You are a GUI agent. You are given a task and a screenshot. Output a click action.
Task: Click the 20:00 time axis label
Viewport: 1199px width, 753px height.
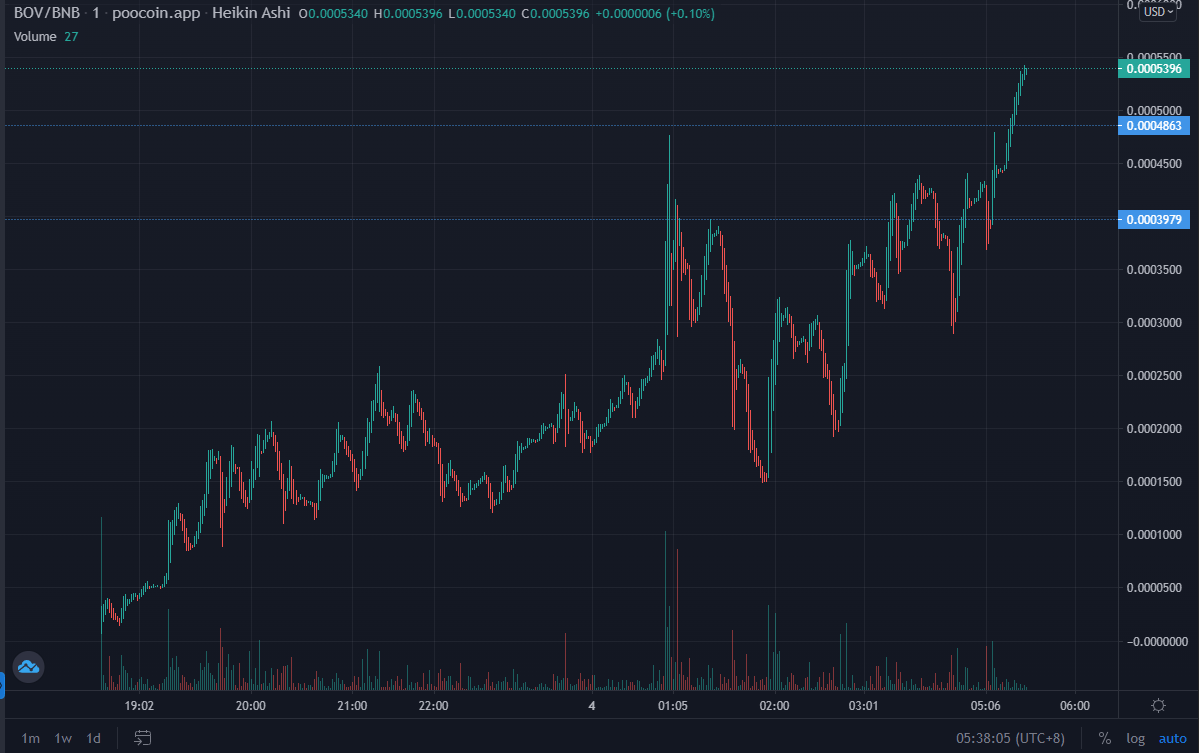tap(251, 706)
